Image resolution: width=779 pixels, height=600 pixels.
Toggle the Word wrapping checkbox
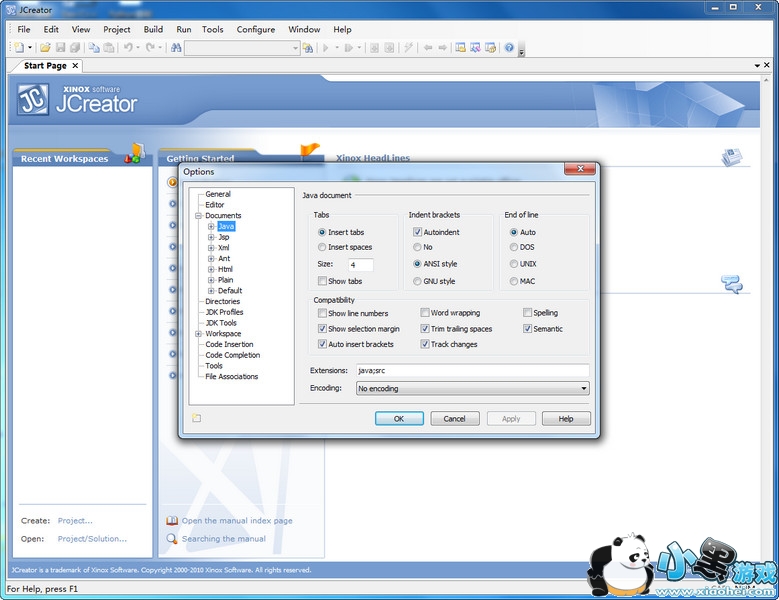pyautogui.click(x=425, y=312)
